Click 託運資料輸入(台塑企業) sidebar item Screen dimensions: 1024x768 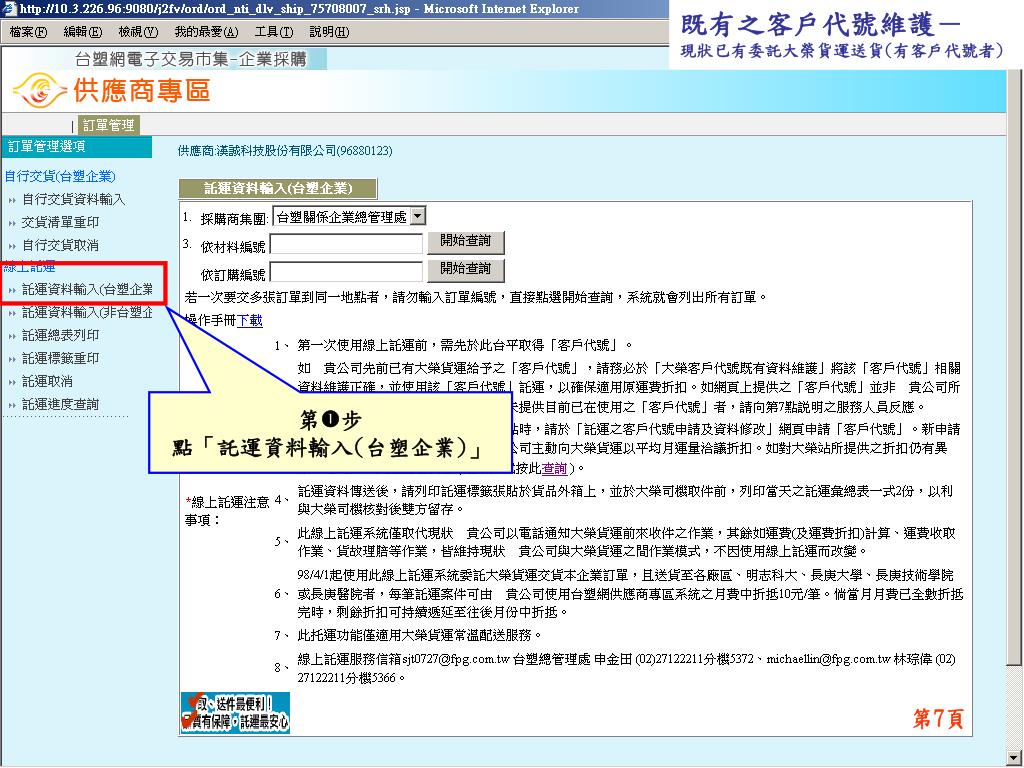coord(88,289)
